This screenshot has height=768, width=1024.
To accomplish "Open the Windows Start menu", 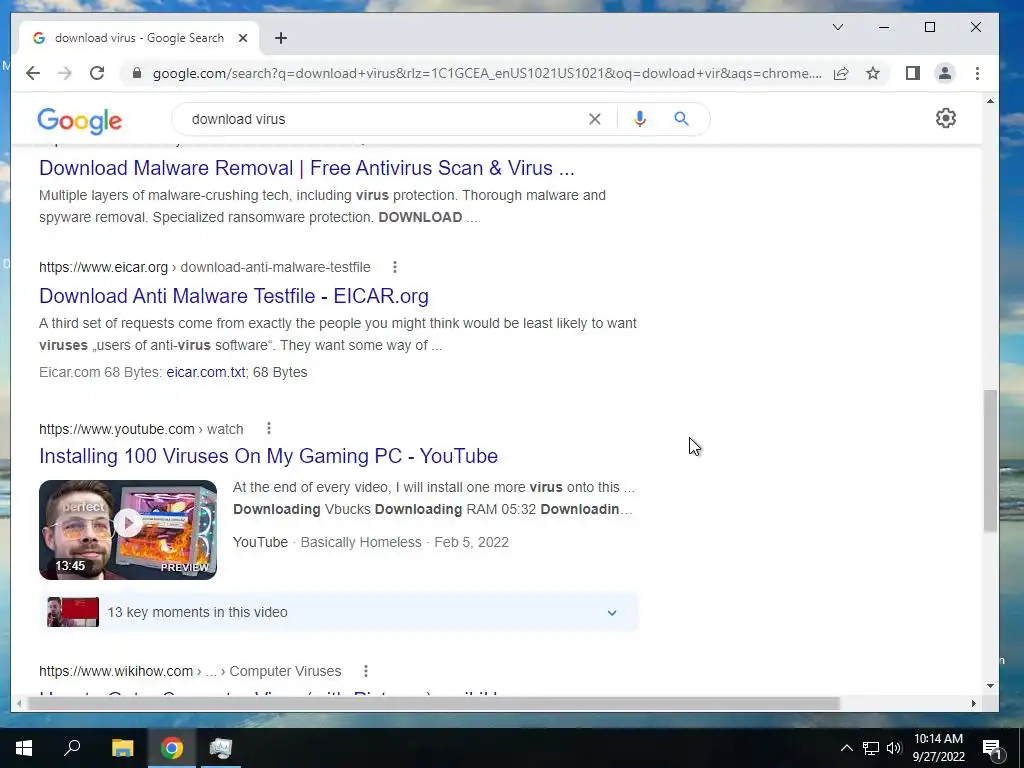I will coord(24,748).
